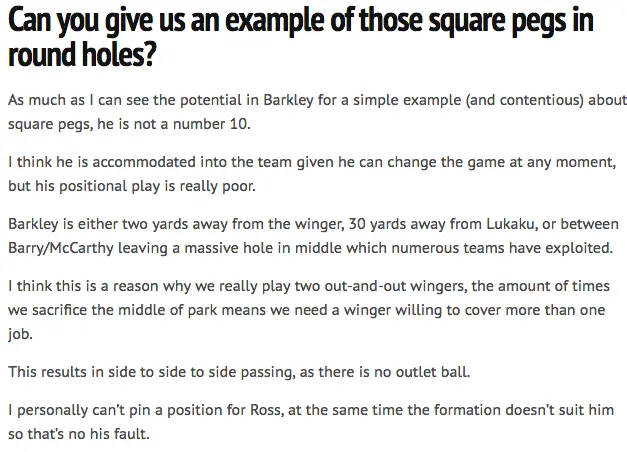The height and width of the screenshot is (452, 627).
Task: Click the paragraph starting "I think he is accommodated"
Action: pyautogui.click(x=300, y=172)
